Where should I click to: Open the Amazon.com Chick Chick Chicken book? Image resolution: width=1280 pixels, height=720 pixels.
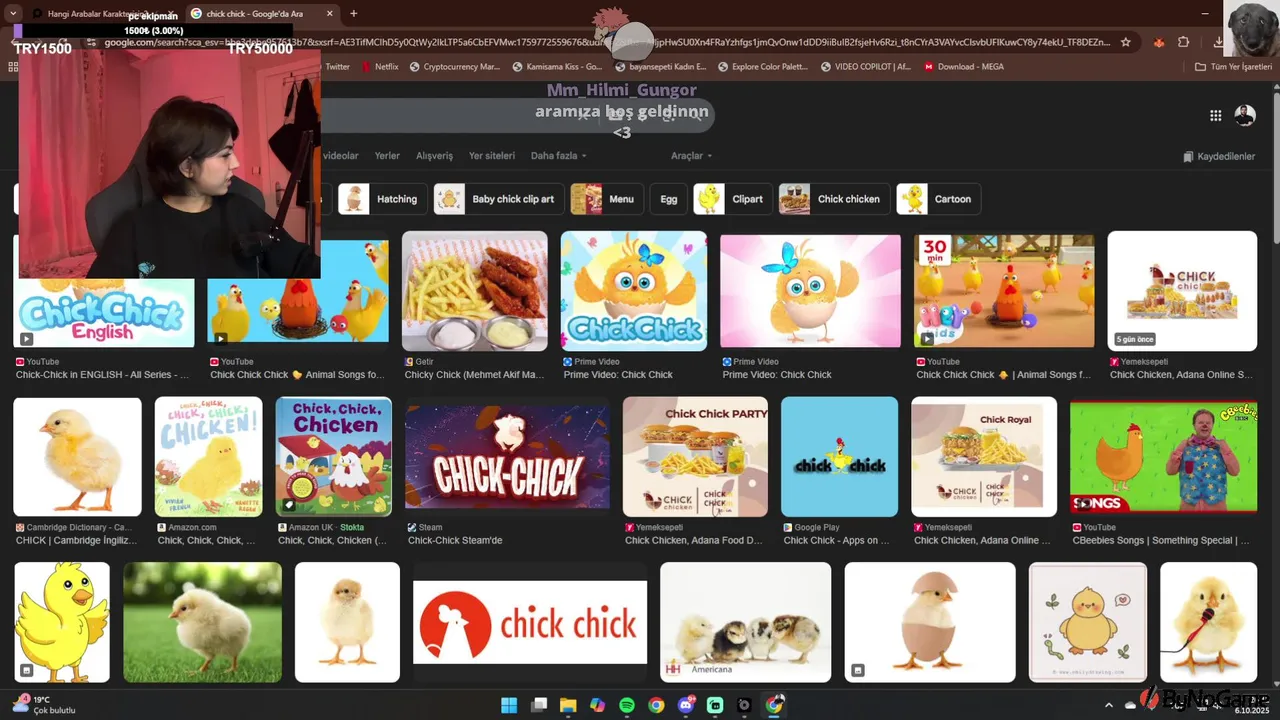tap(208, 457)
